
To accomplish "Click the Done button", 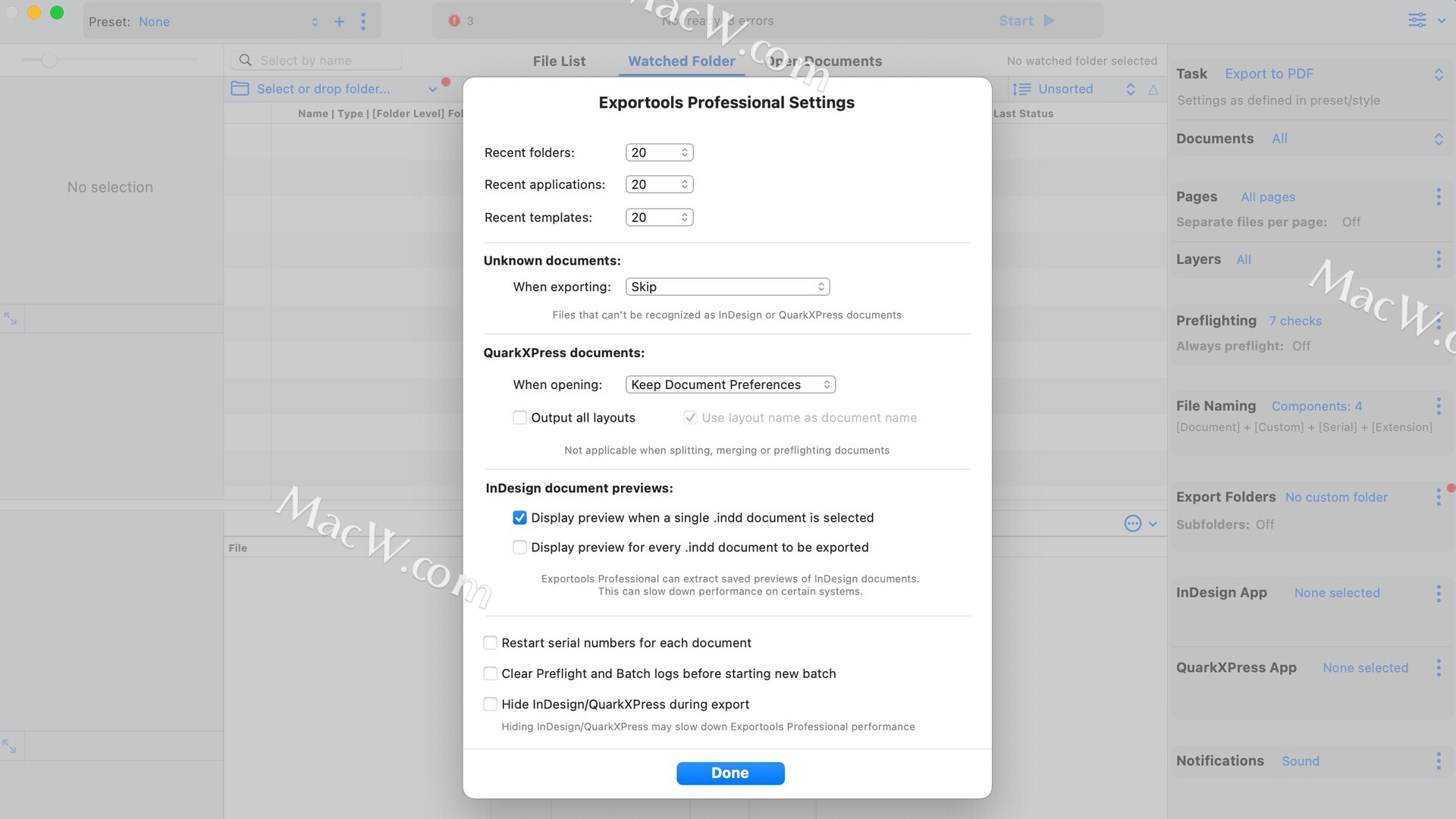I will tap(730, 773).
